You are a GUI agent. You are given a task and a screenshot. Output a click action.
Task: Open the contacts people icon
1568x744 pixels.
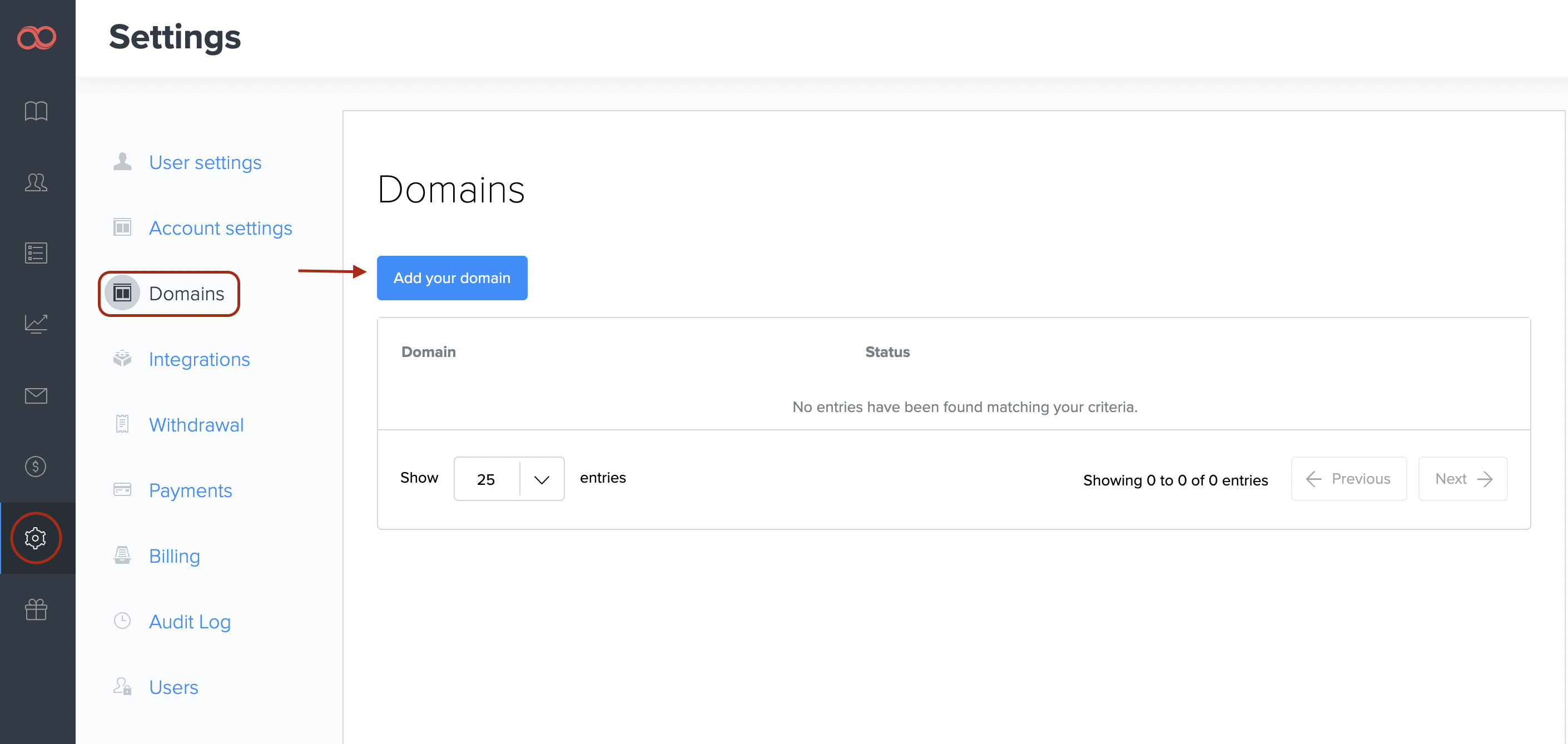(x=36, y=182)
